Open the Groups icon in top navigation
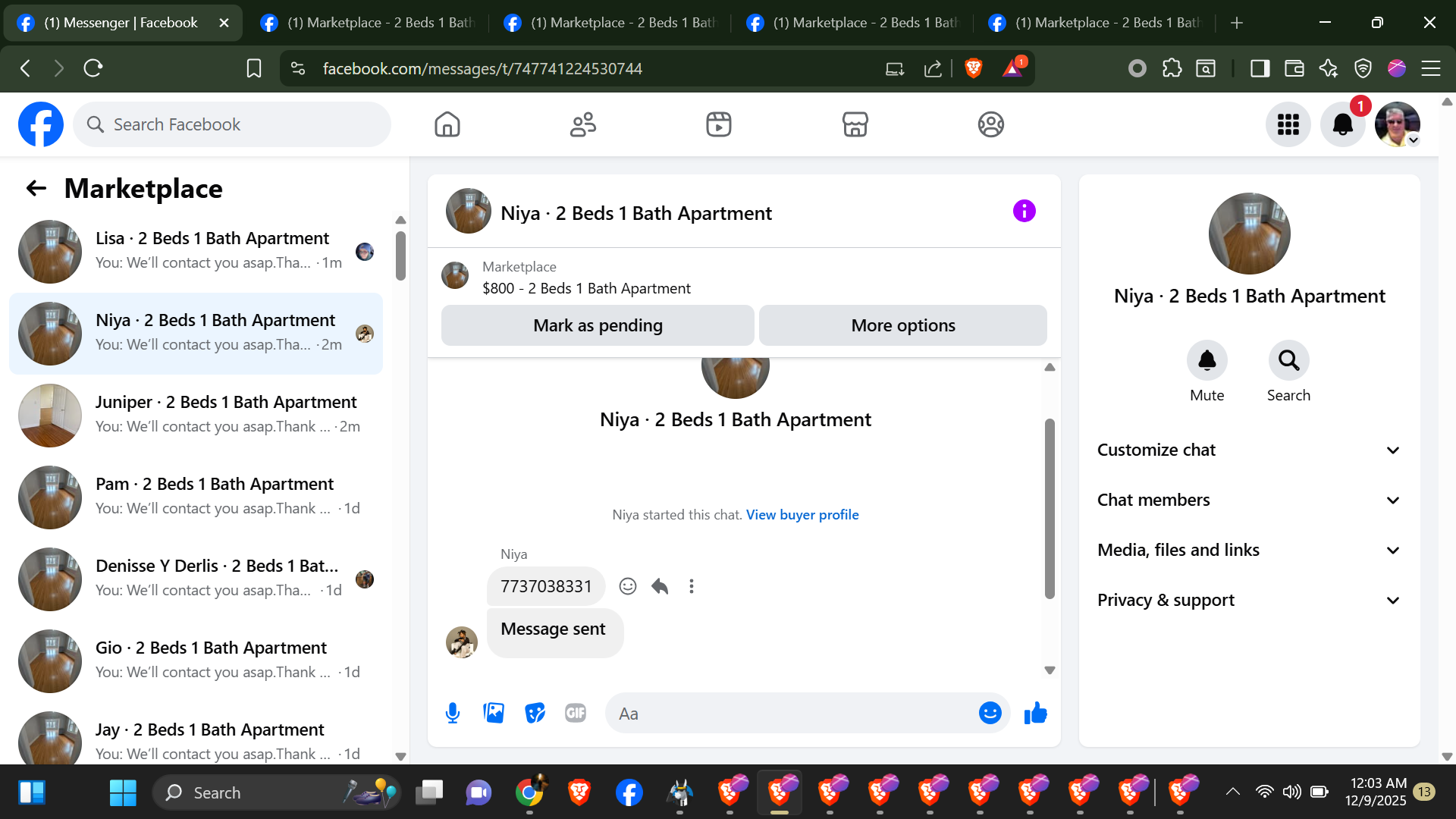The image size is (1456, 819). (x=990, y=124)
